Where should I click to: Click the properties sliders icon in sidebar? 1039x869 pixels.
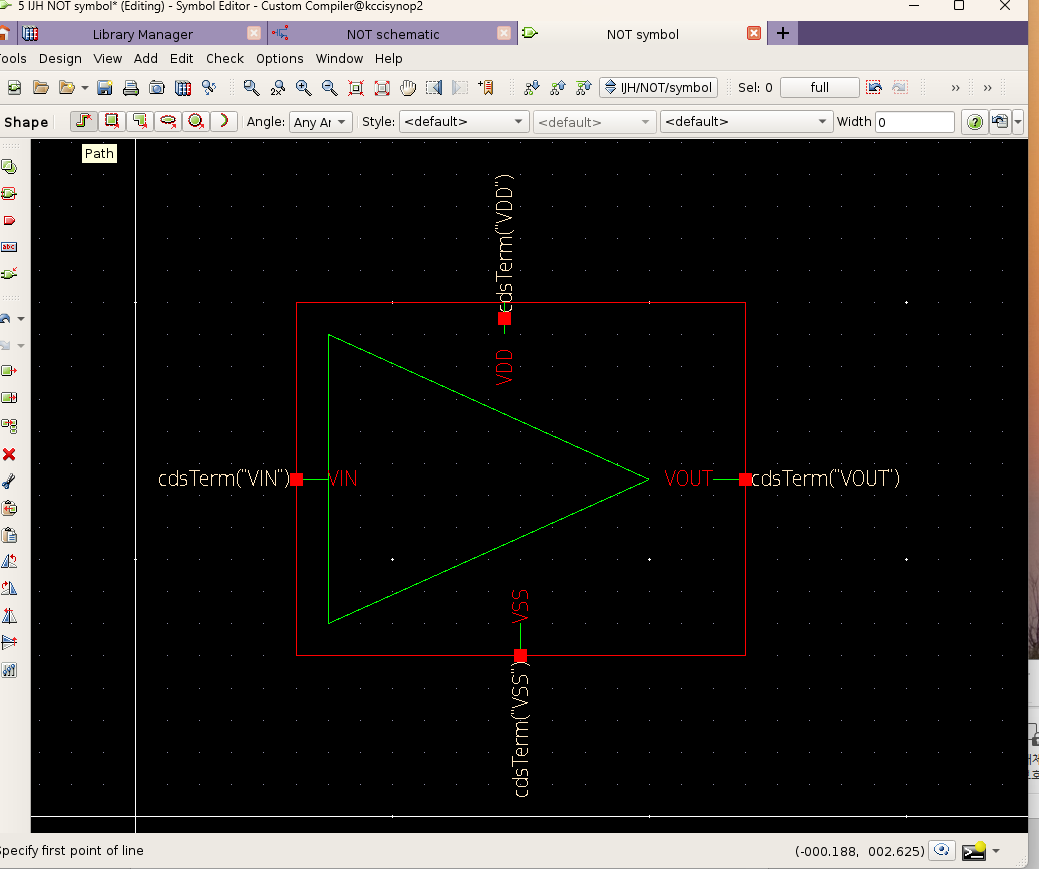pyautogui.click(x=9, y=670)
